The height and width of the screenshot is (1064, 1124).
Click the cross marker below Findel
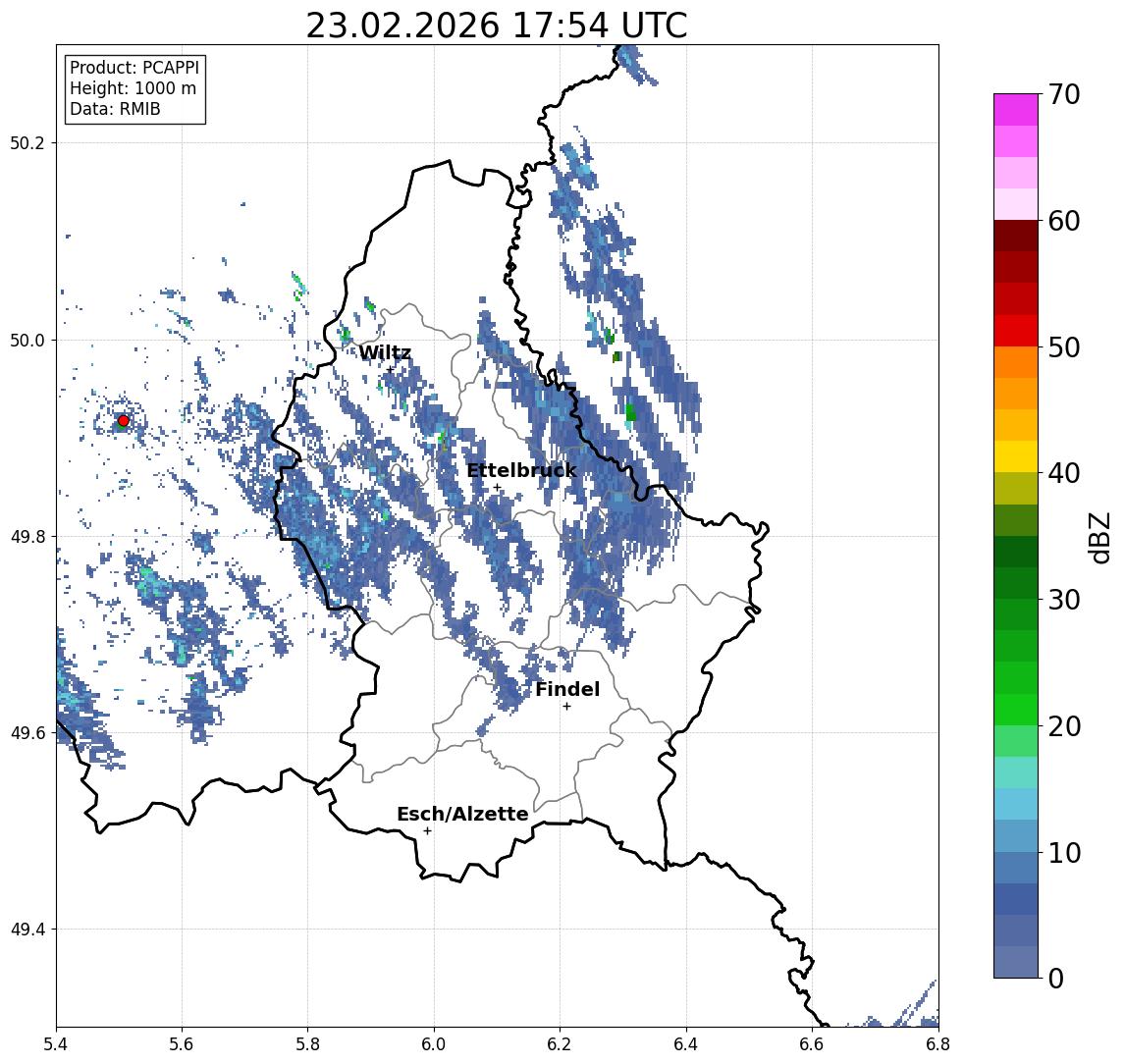click(x=566, y=707)
